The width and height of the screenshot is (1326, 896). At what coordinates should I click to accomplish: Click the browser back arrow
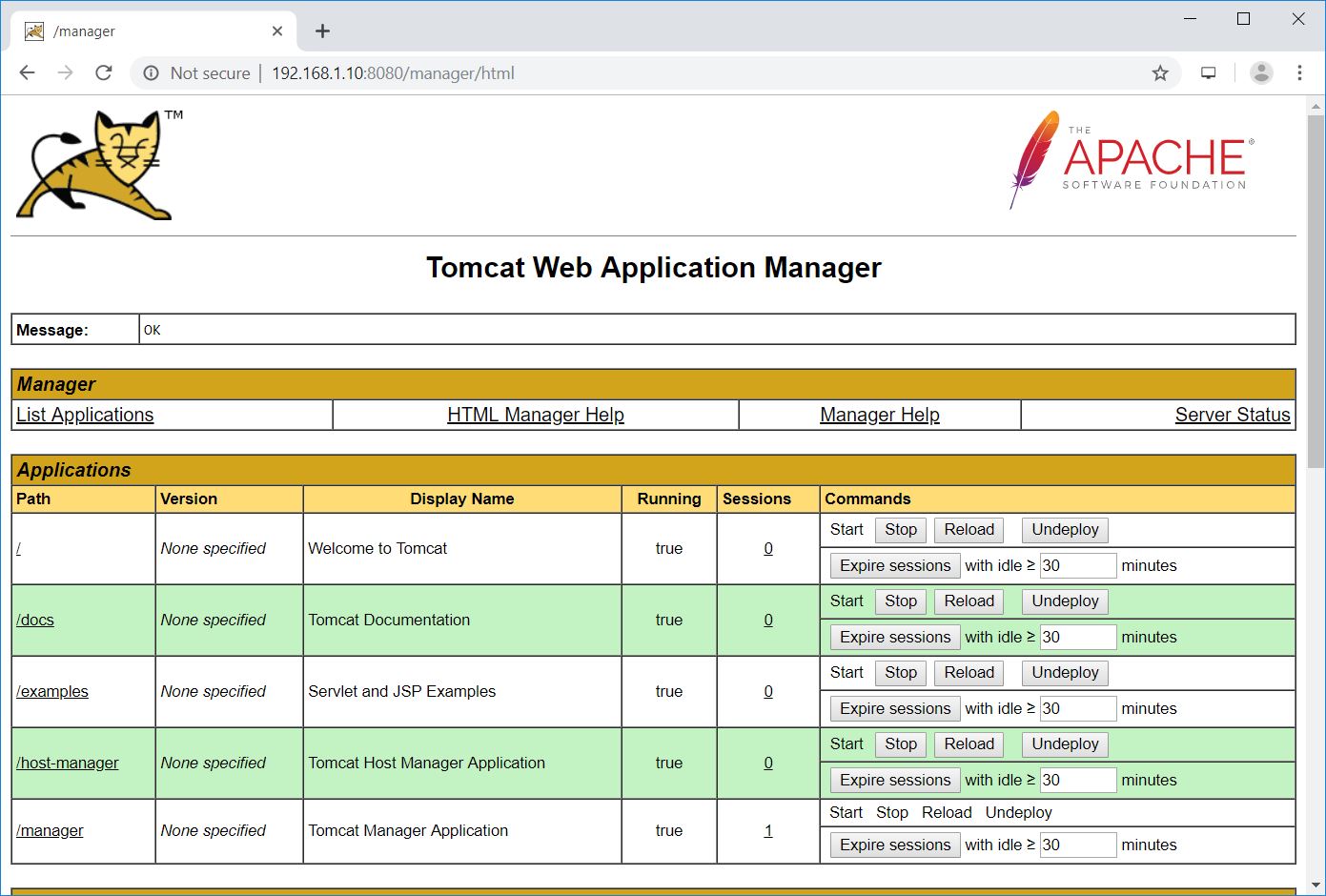(x=27, y=73)
